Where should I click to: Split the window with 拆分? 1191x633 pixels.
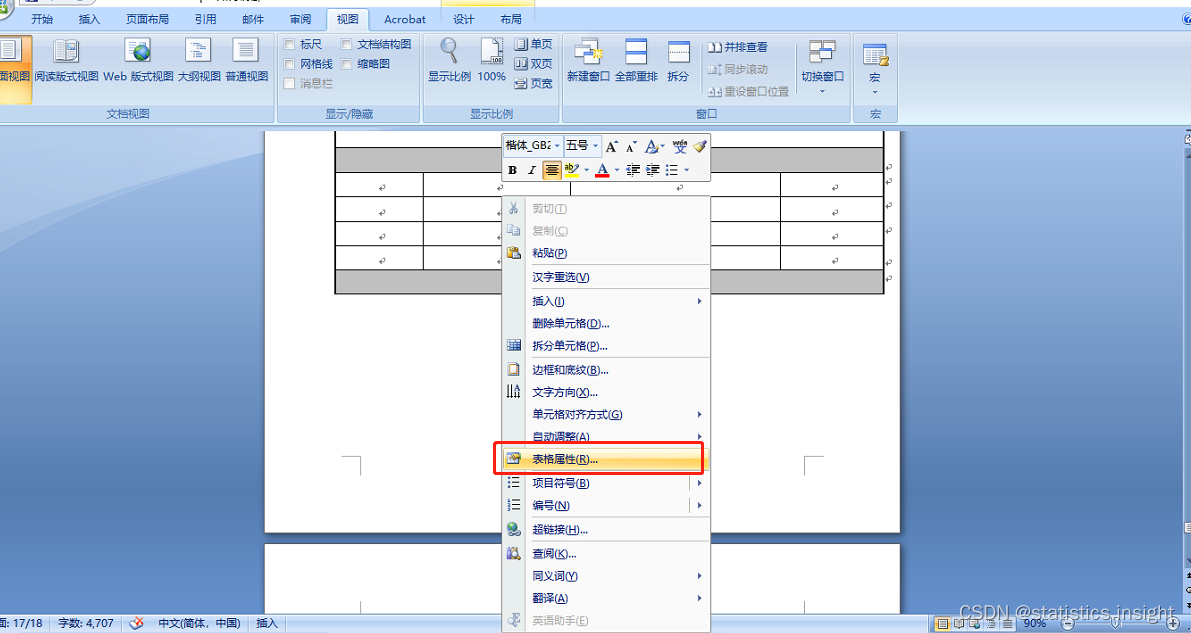pyautogui.click(x=678, y=61)
